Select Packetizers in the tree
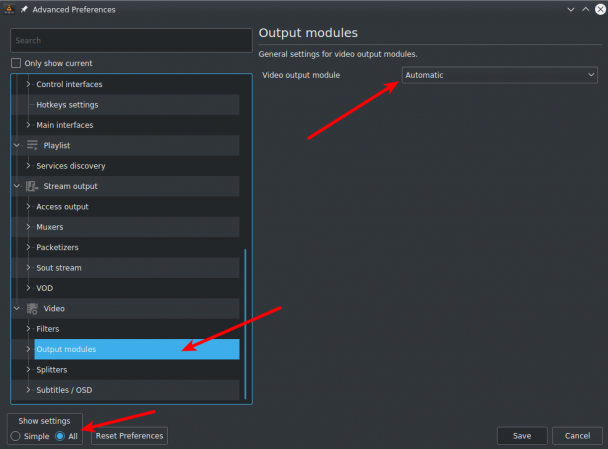The image size is (608, 449). (57, 247)
